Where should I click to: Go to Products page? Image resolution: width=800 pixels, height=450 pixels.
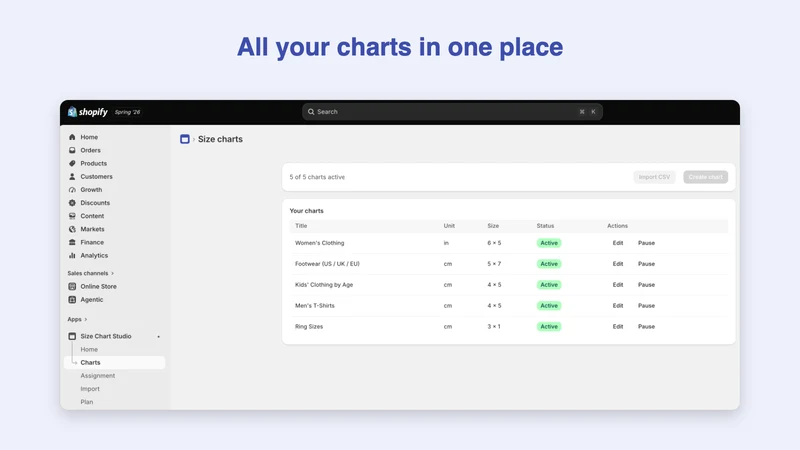point(93,163)
